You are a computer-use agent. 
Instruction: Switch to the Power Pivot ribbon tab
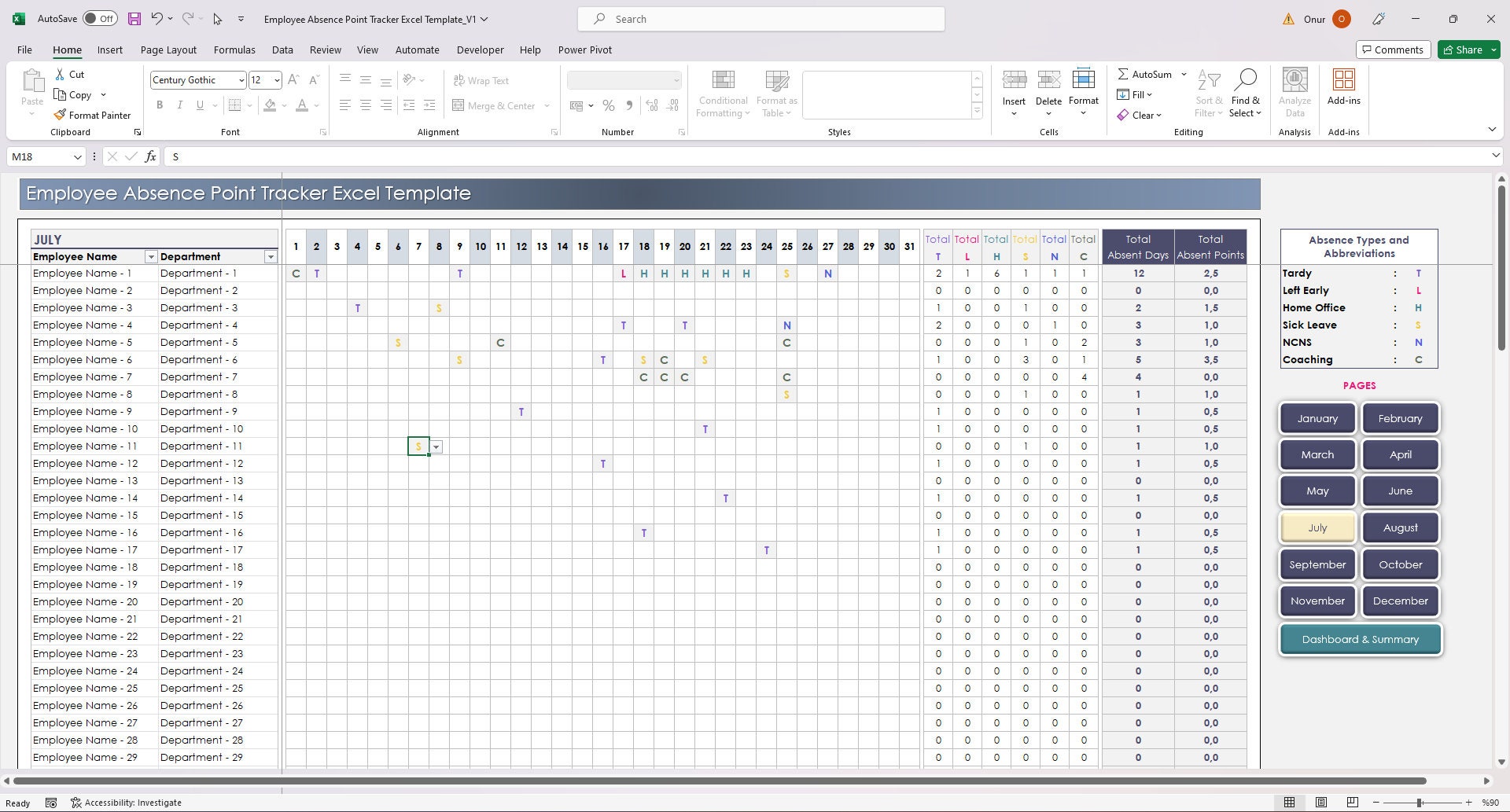[584, 50]
